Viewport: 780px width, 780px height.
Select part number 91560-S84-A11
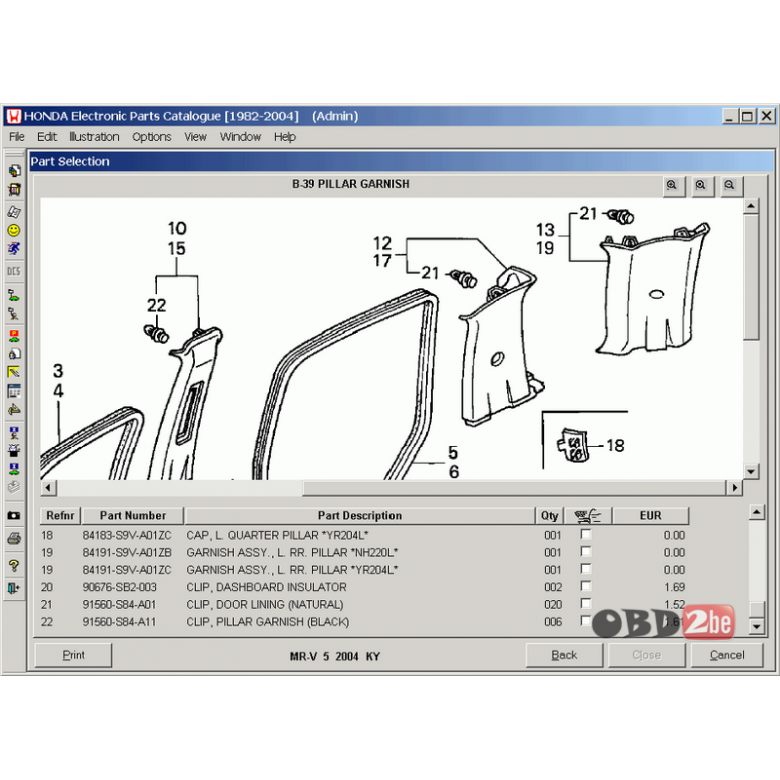(x=119, y=622)
